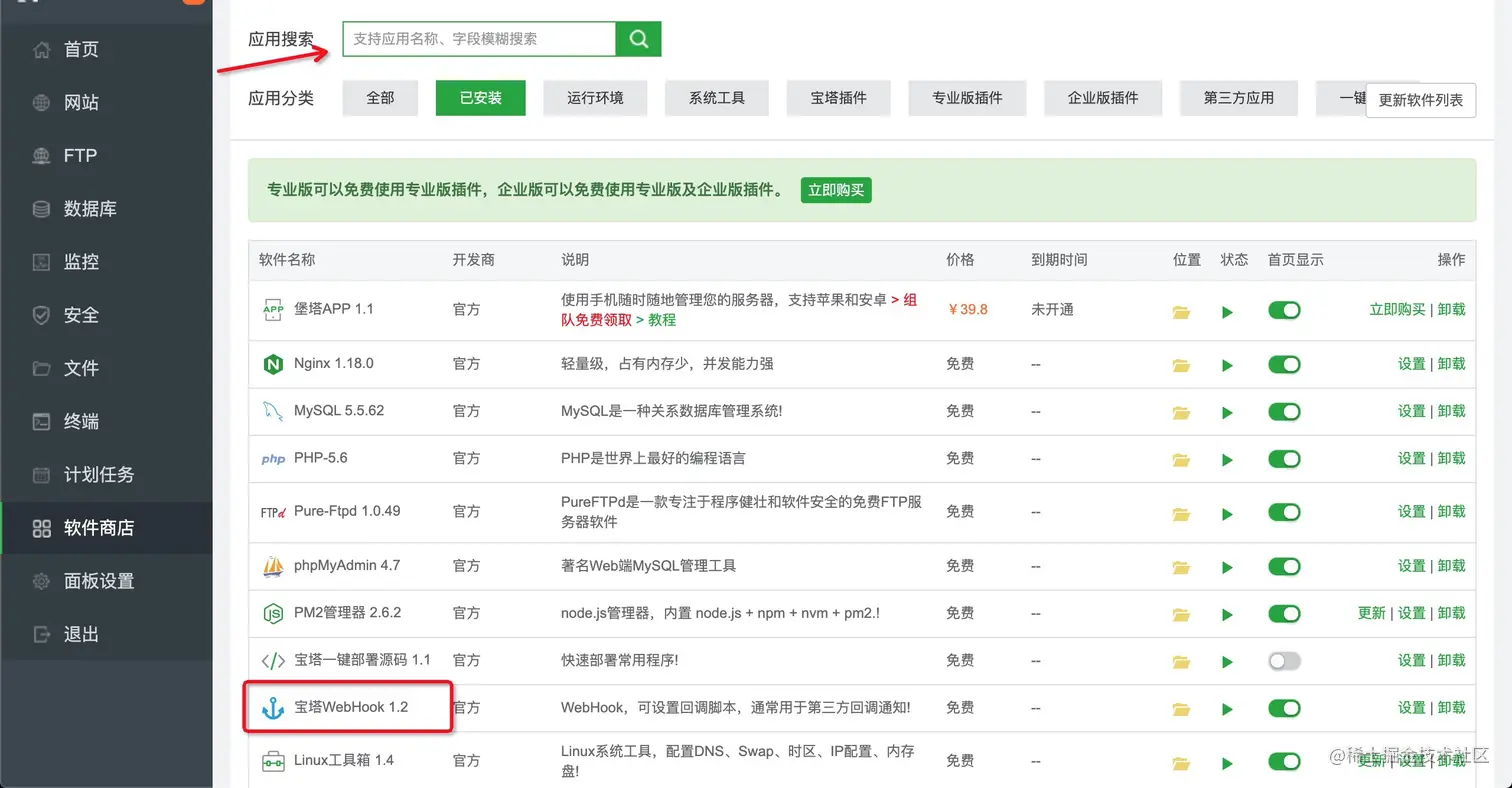Select the 宝塔插件 category tab
The image size is (1512, 788).
click(839, 98)
